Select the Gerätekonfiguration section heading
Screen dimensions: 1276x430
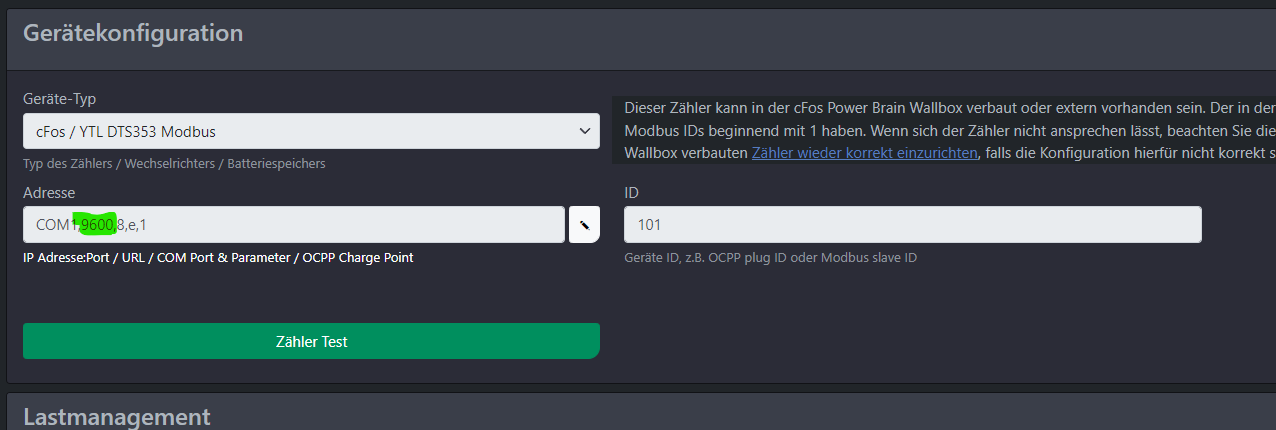click(x=133, y=33)
